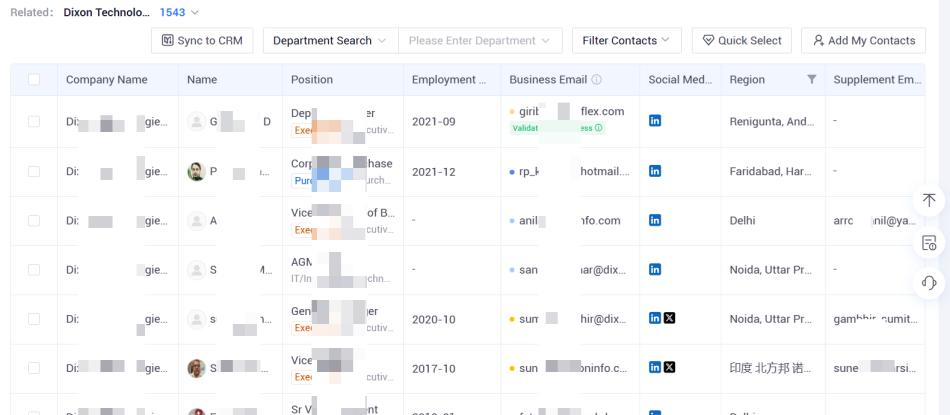
Task: Click the back-to-top arrow icon
Action: (929, 201)
